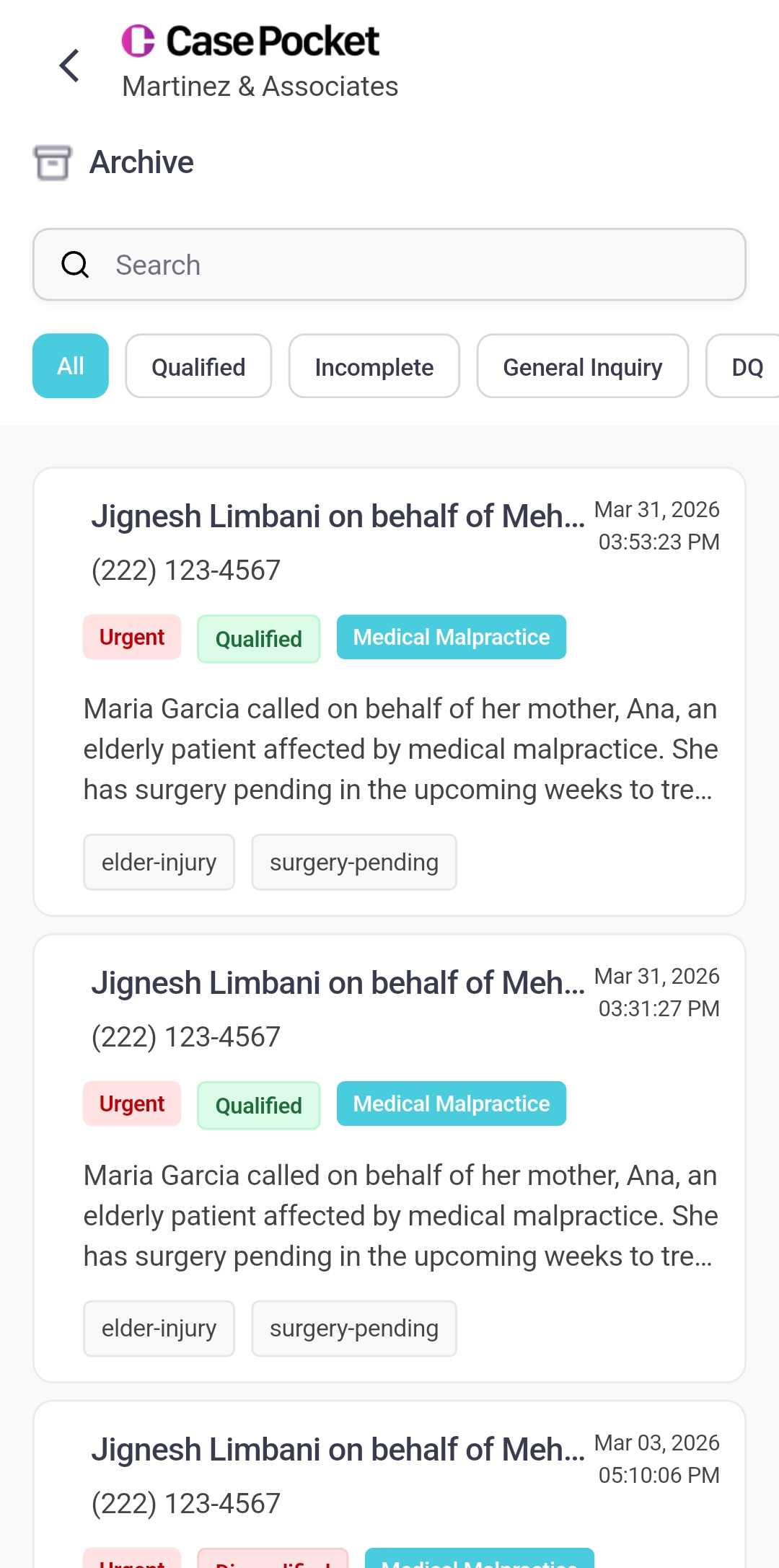Click the Urgent badge on first case
779x1568 pixels.
point(132,638)
